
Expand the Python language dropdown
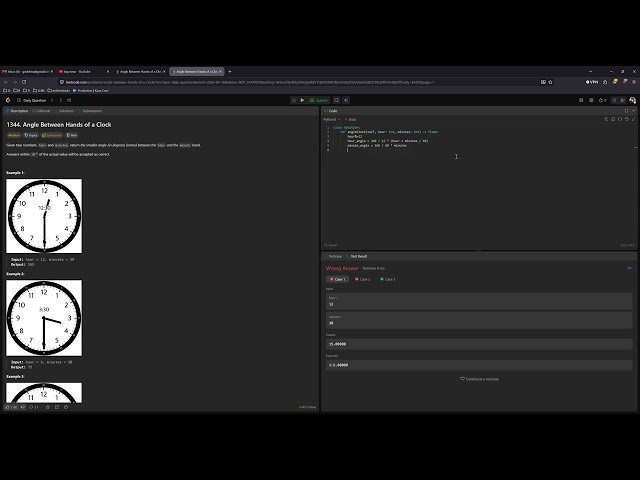pos(331,120)
